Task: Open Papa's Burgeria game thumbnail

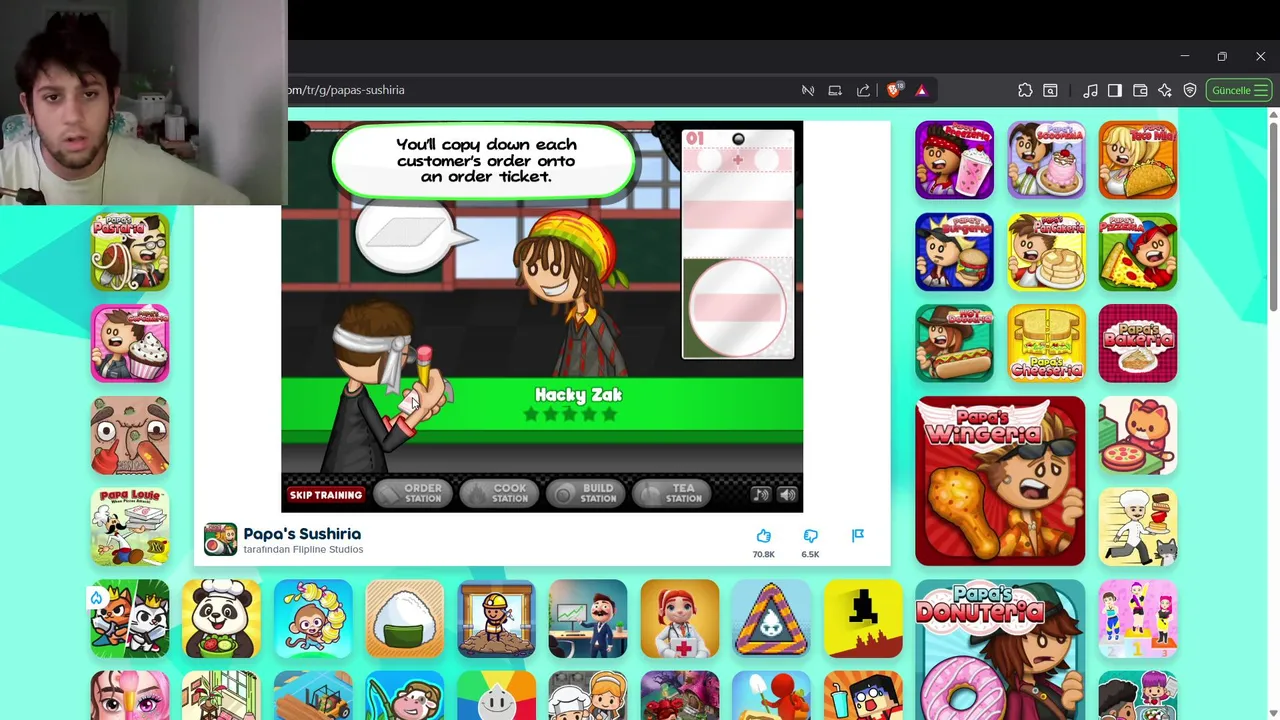Action: 954,252
